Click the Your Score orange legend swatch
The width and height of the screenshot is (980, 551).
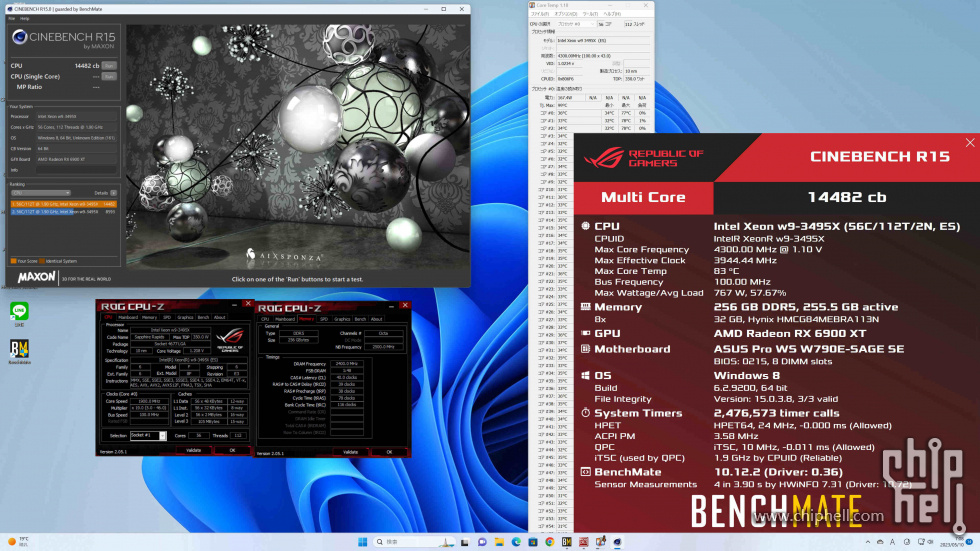coord(13,261)
